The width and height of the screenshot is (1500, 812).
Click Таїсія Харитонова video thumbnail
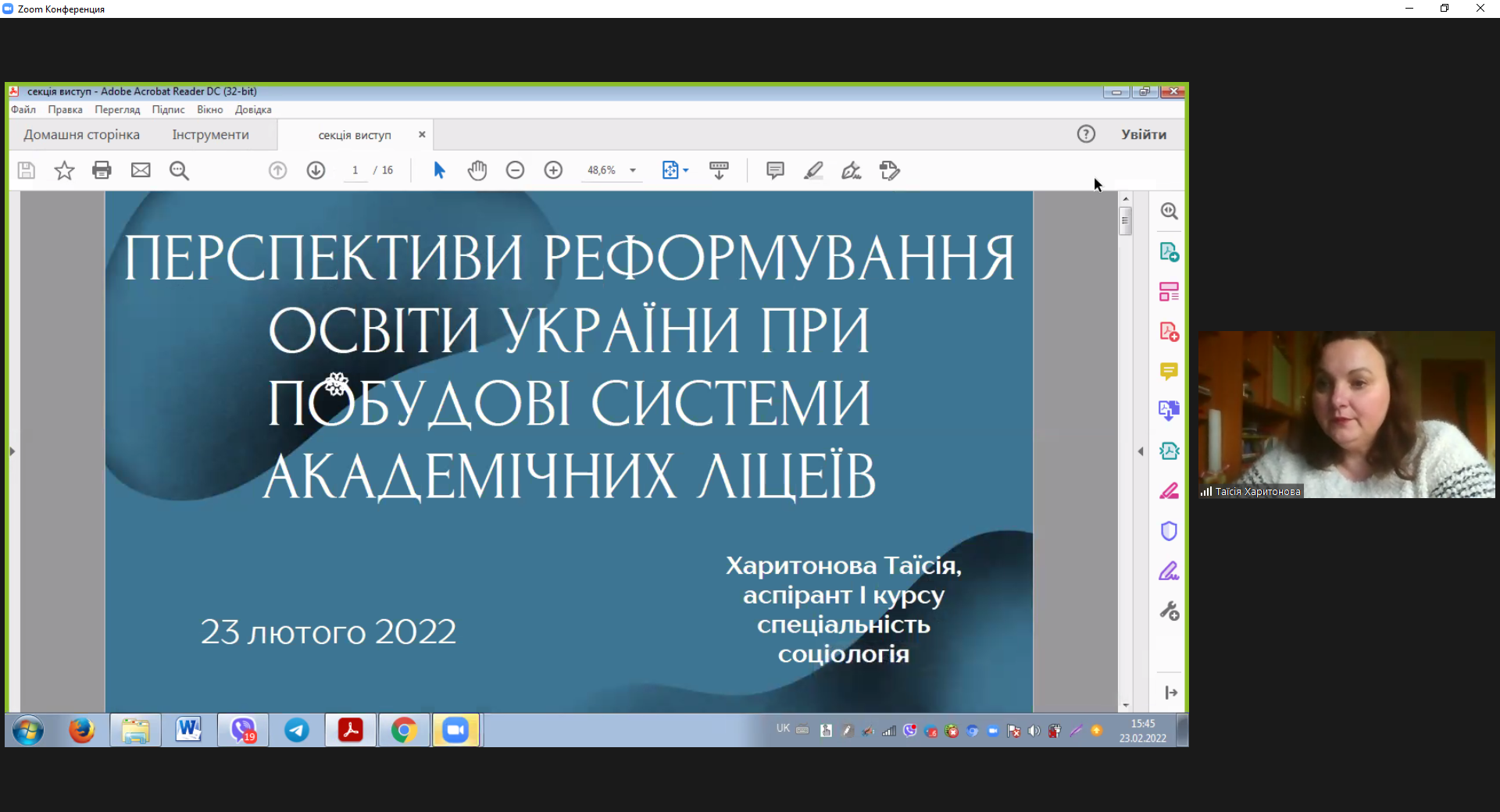coord(1347,415)
